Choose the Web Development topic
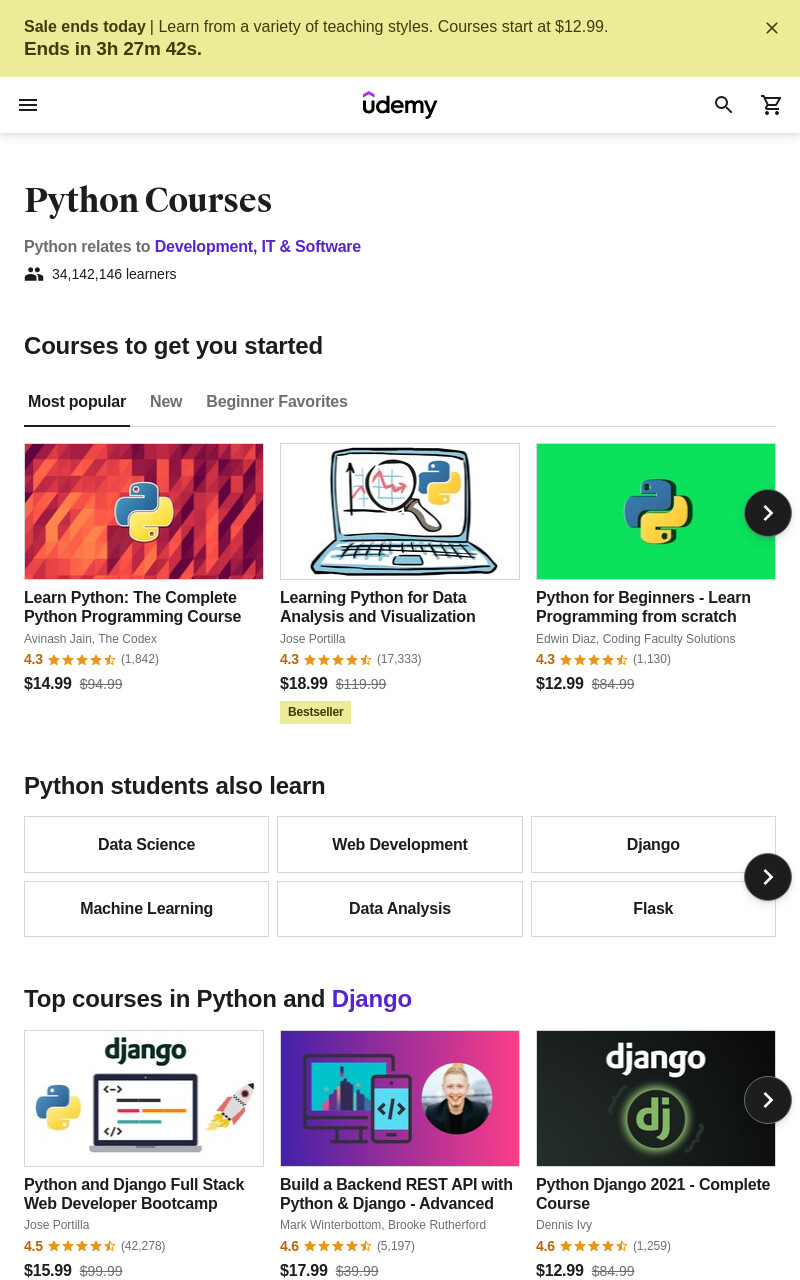 click(x=400, y=845)
